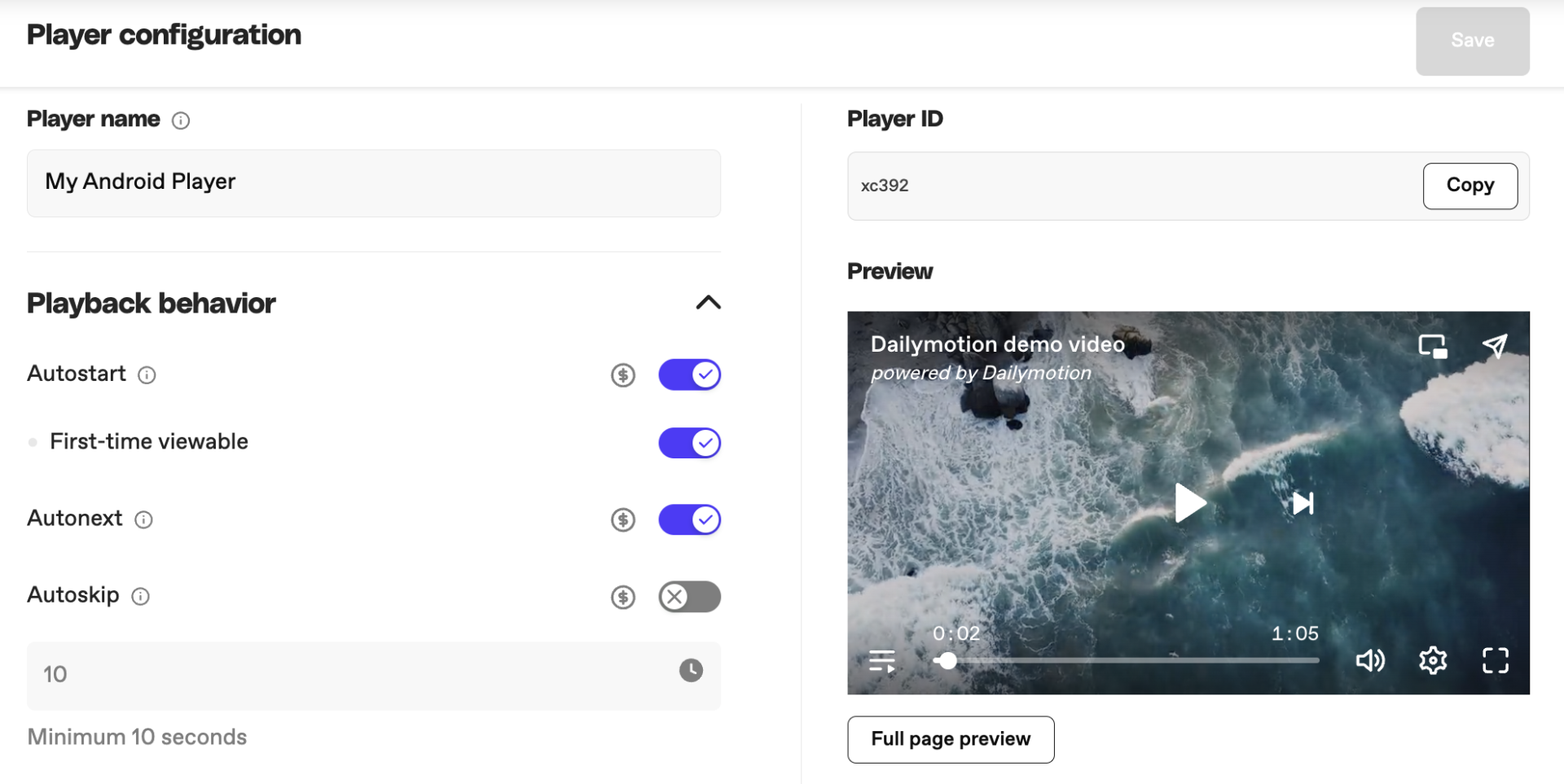Mute the video with the volume icon
Screen dimensions: 1564x784
(1371, 660)
